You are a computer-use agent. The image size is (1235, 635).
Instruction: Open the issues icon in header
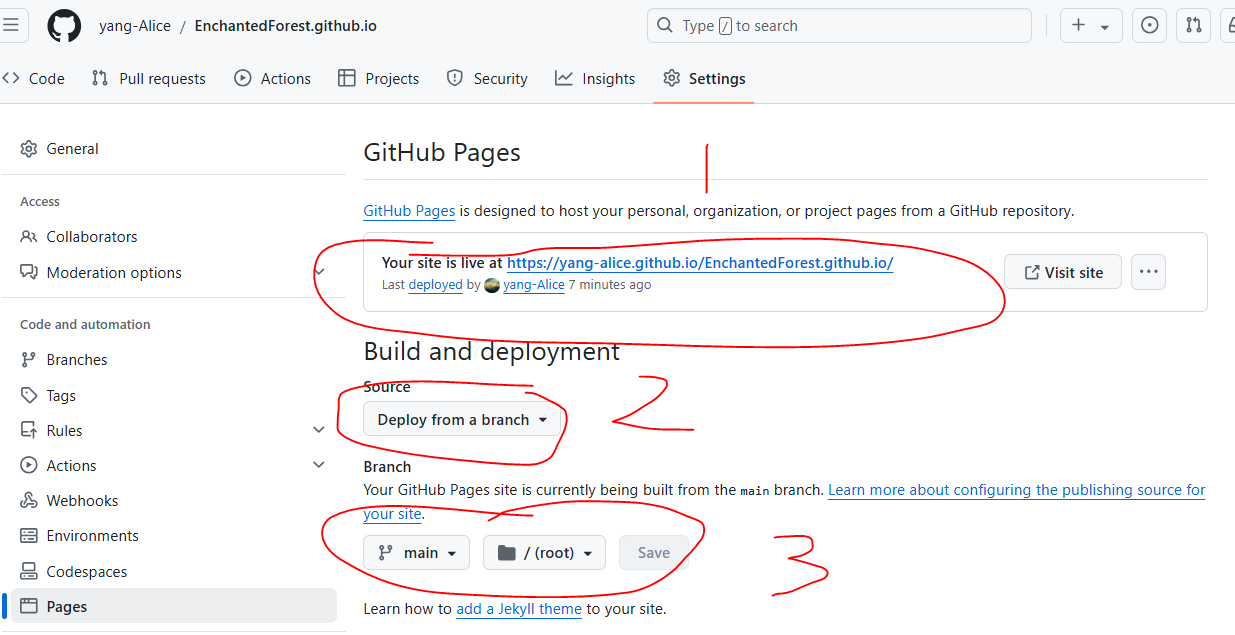coord(1150,26)
